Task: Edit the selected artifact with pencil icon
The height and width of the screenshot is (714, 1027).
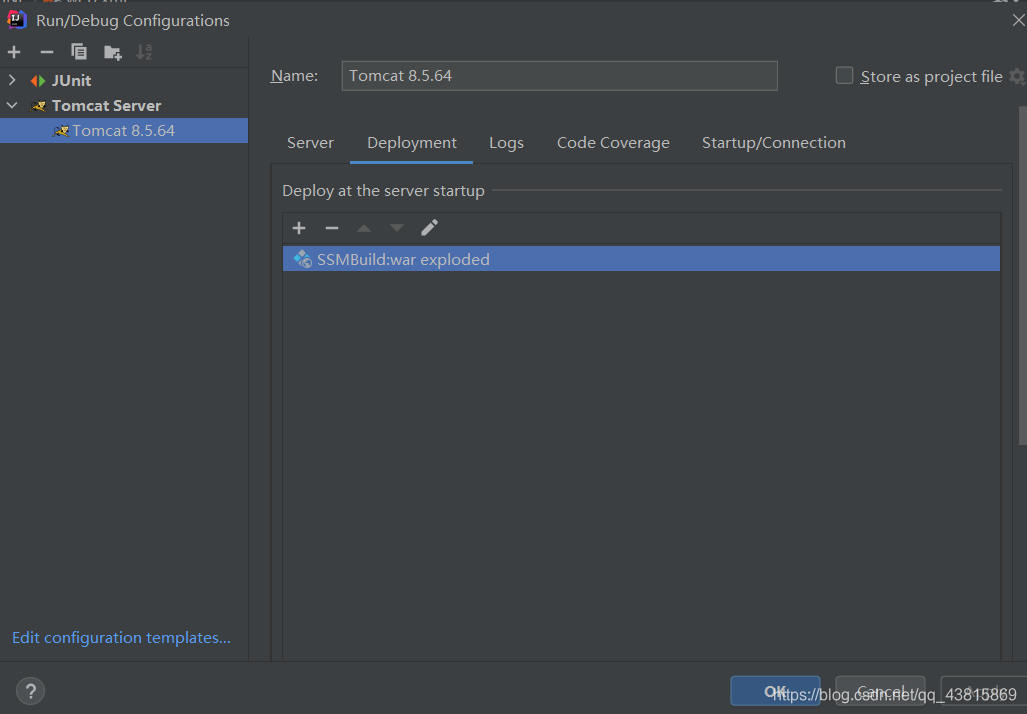Action: pyautogui.click(x=430, y=227)
